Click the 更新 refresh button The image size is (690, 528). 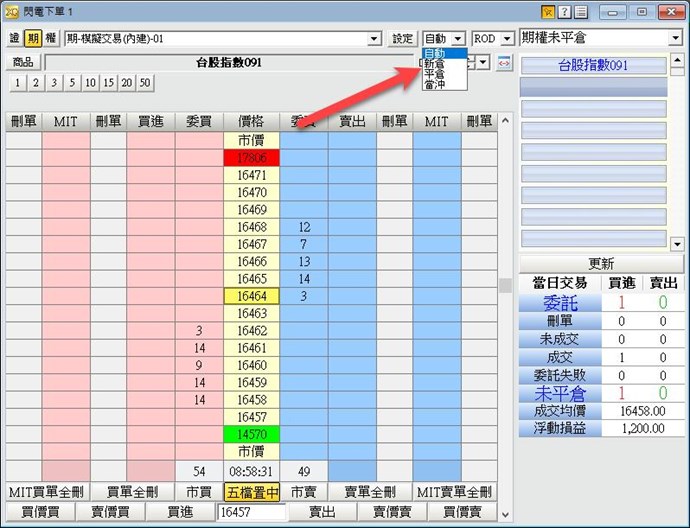pos(601,263)
